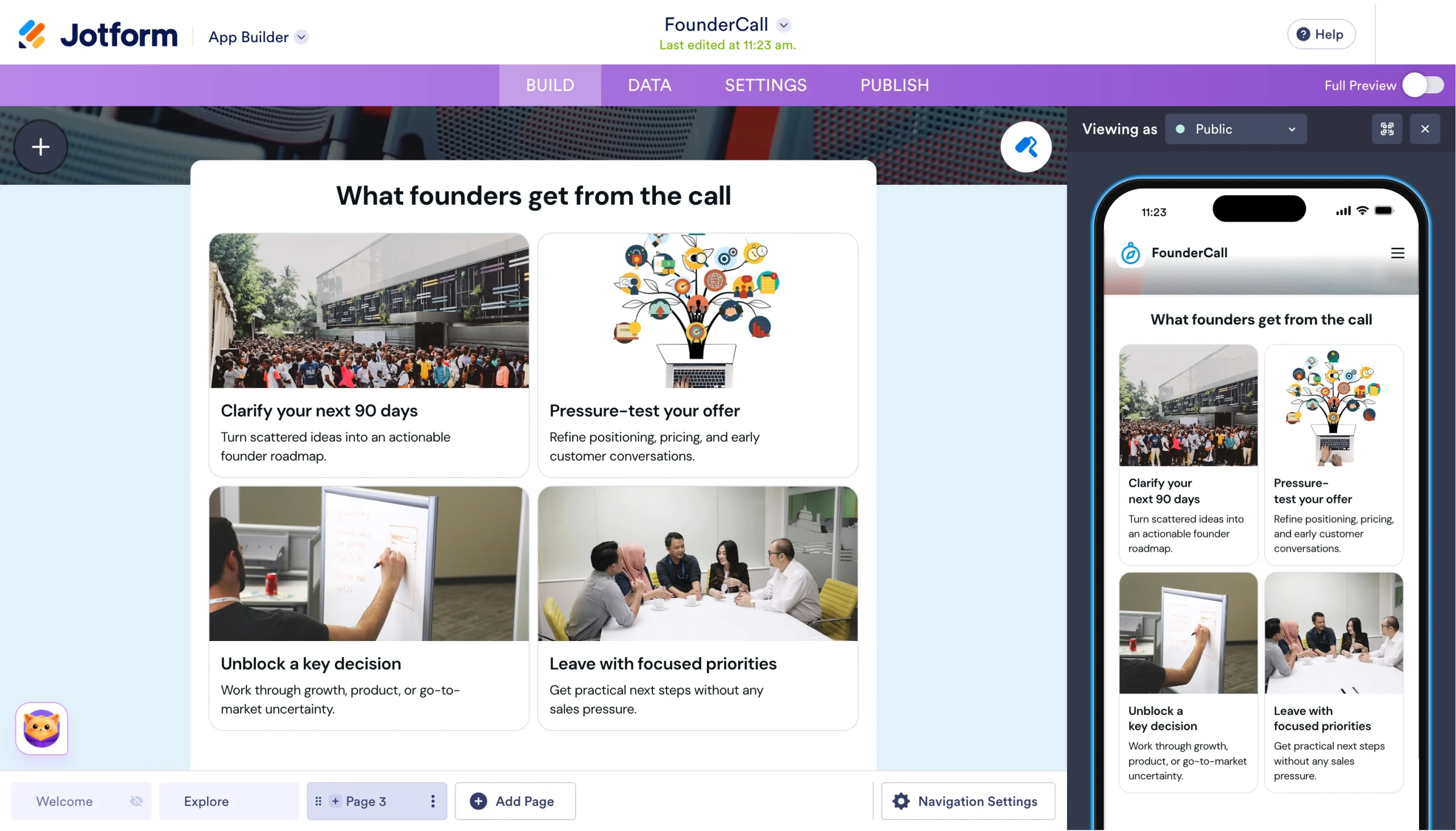Screen dimensions: 1456x831
Task: Open the SETTINGS tab
Action: point(765,85)
